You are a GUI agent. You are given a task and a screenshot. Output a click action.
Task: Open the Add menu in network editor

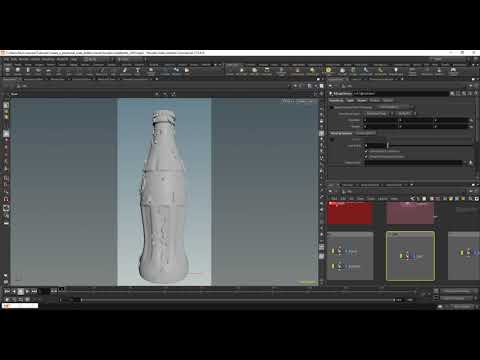[x=334, y=199]
